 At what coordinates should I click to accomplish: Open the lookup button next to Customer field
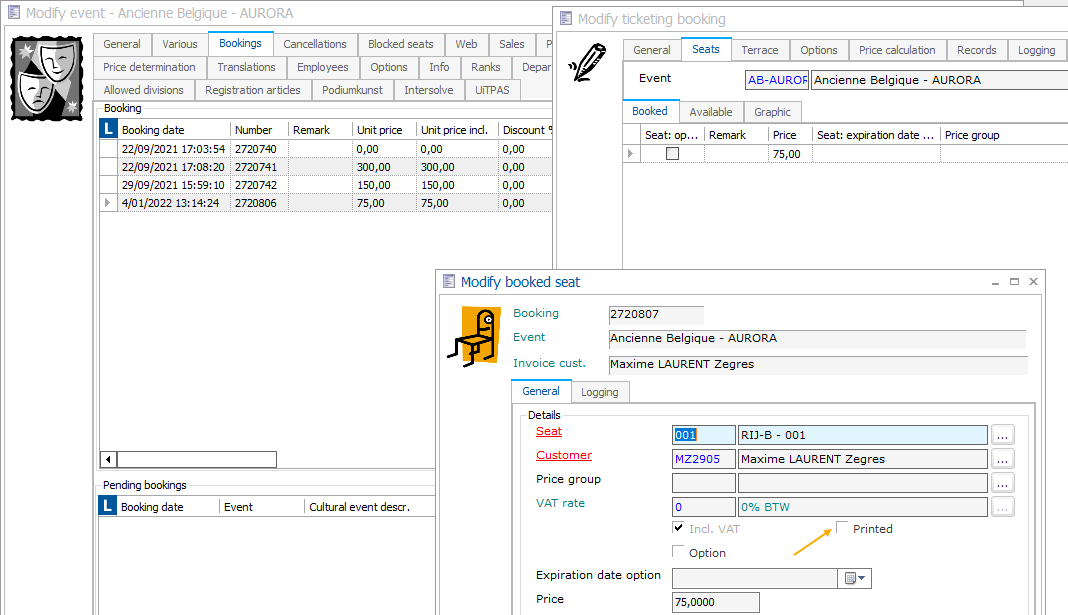pyautogui.click(x=1002, y=459)
